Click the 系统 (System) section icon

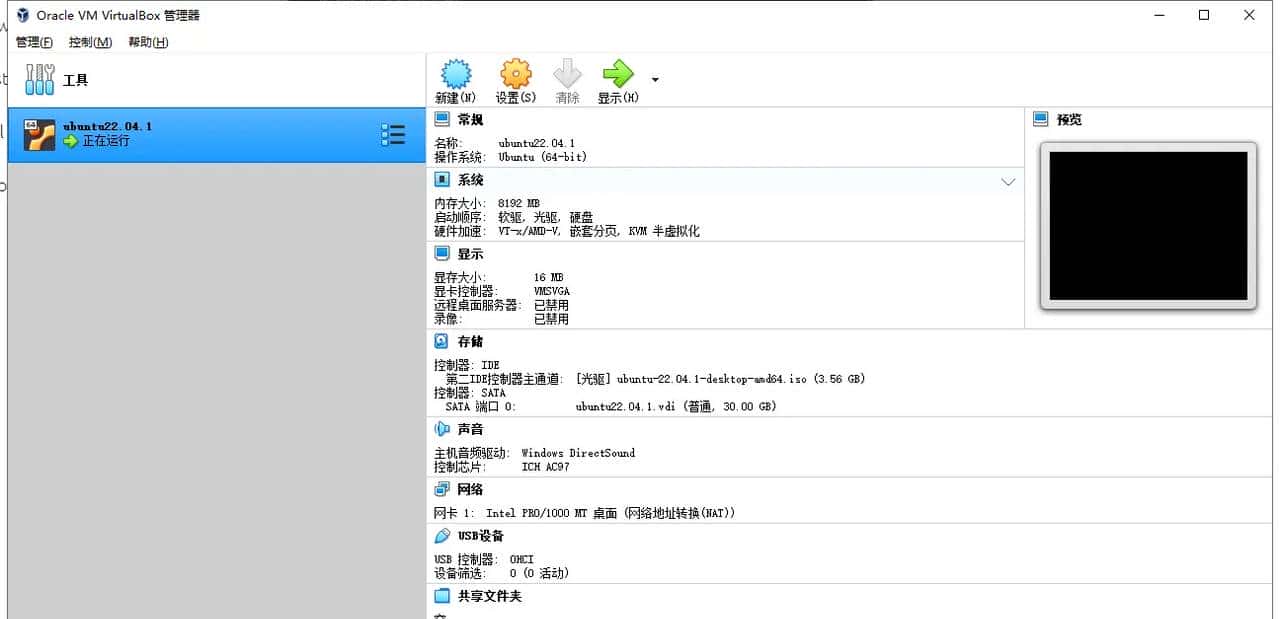click(441, 180)
